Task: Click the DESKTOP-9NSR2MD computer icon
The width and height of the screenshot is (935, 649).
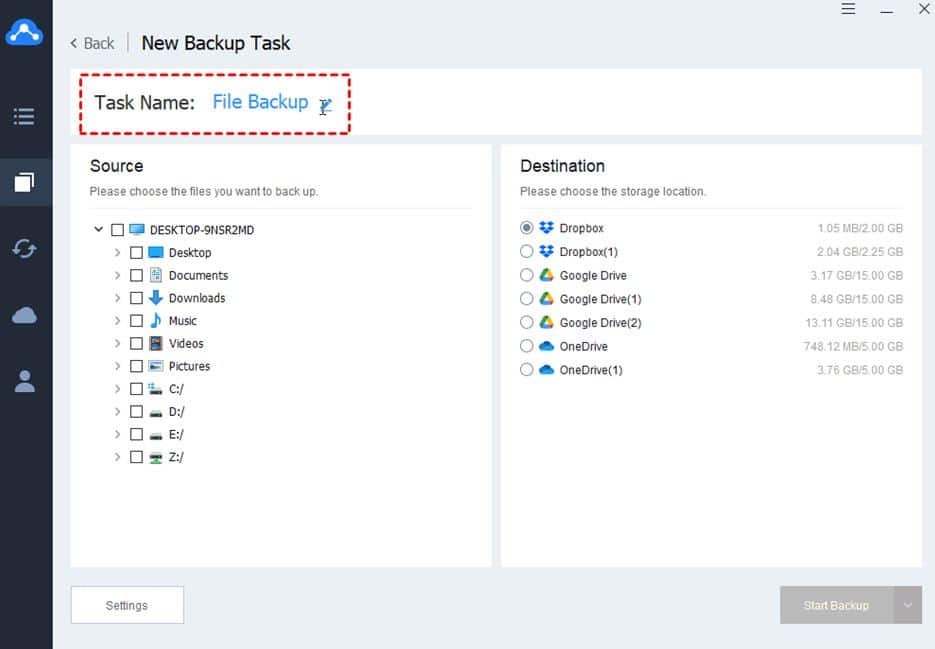Action: tap(137, 230)
